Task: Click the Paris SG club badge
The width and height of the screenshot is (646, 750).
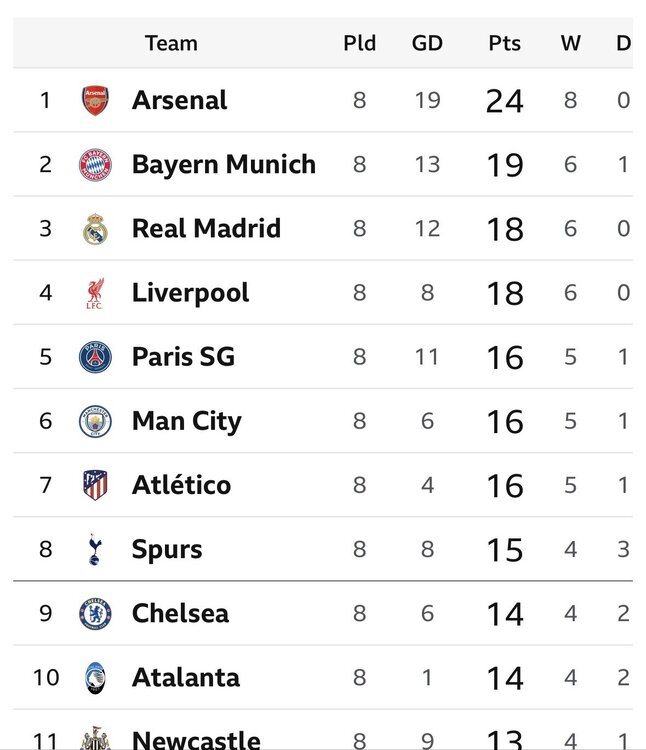Action: click(x=95, y=357)
